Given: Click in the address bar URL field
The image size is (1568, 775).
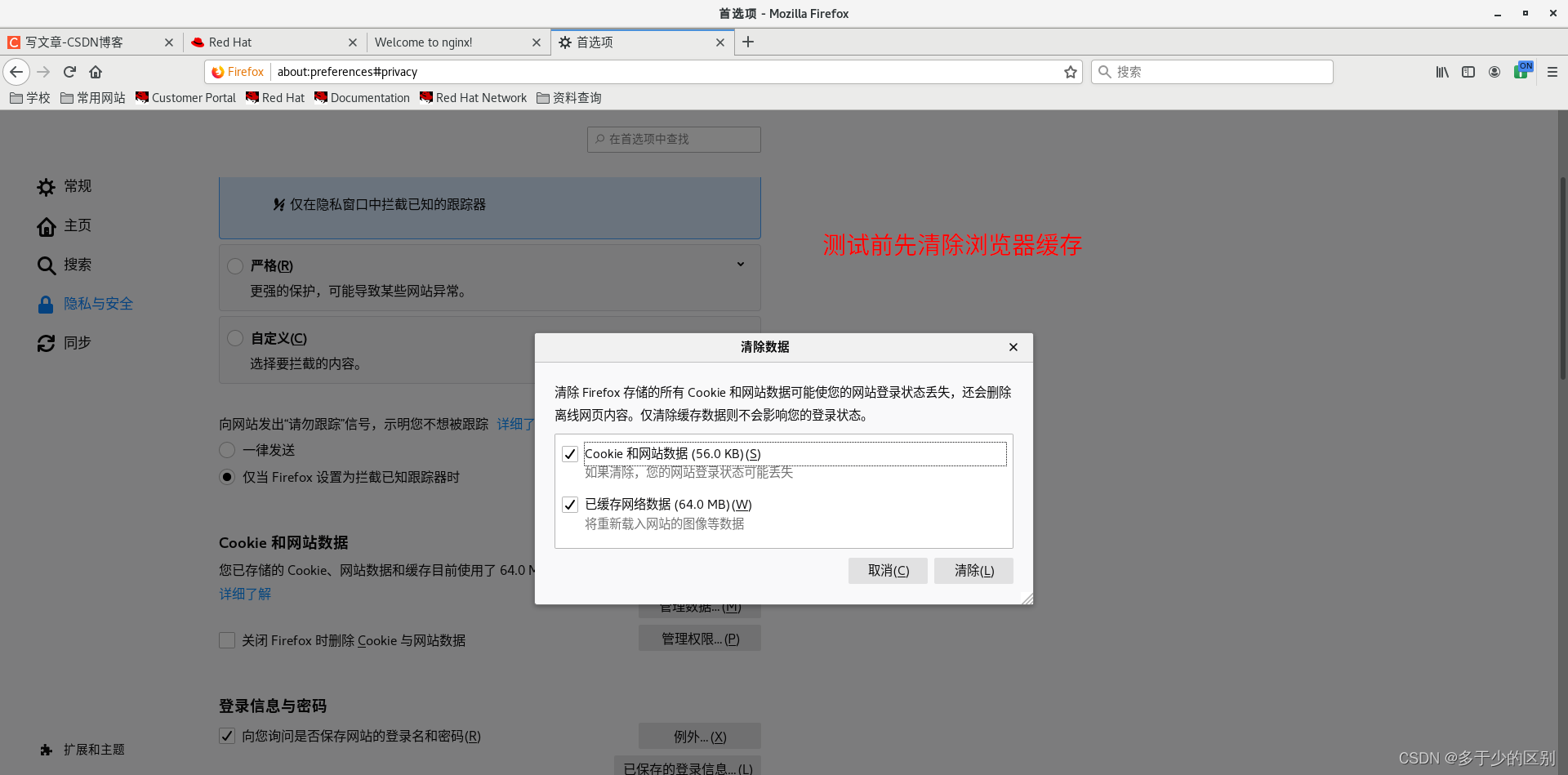Looking at the screenshot, I should click(666, 72).
